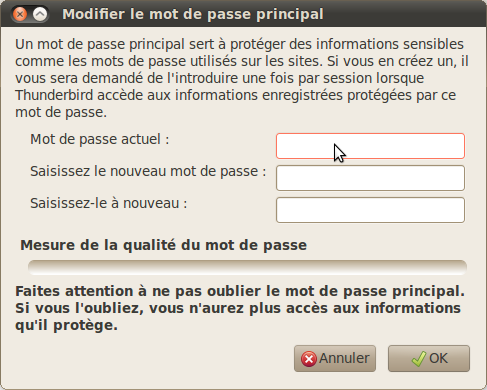The height and width of the screenshot is (390, 487).
Task: Confirm with the OK button
Action: (429, 359)
